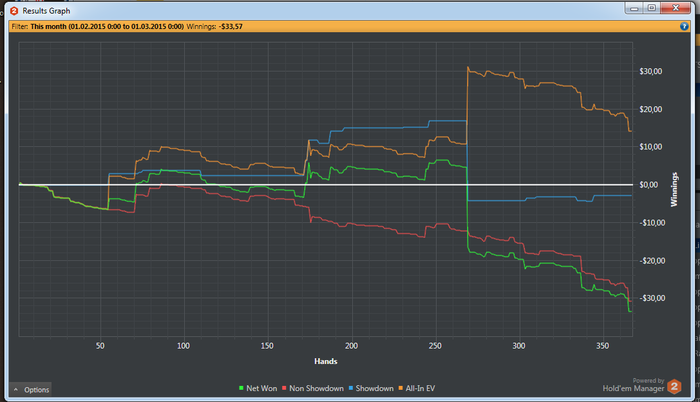Open the help question mark icon

[684, 26]
